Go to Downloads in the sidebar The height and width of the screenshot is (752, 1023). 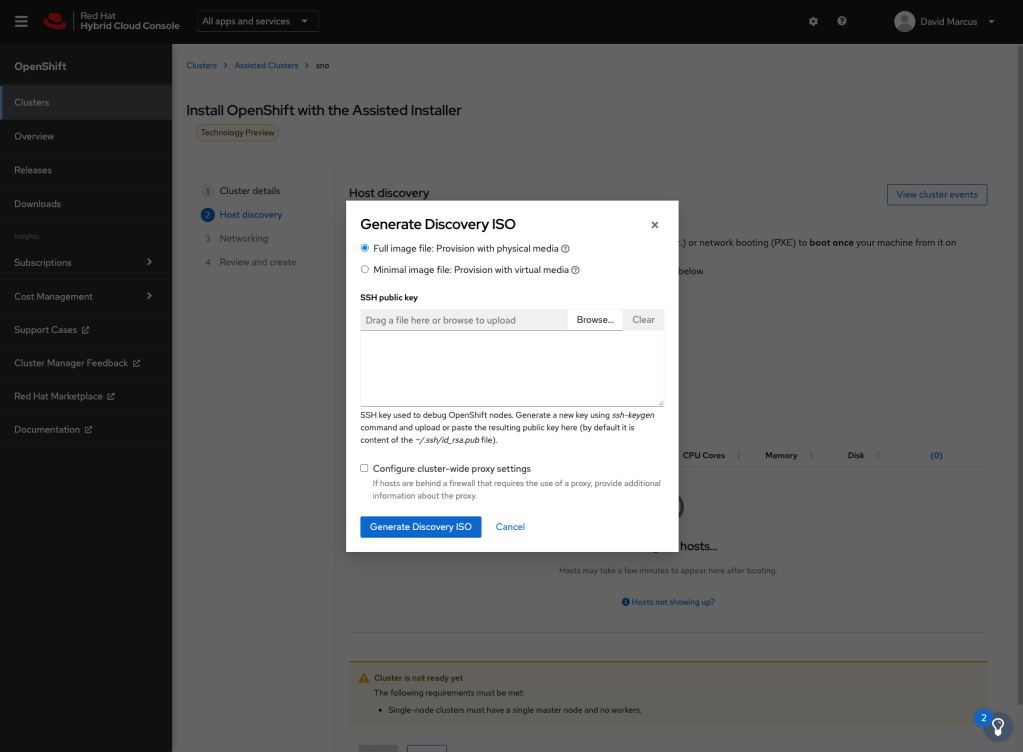37,204
